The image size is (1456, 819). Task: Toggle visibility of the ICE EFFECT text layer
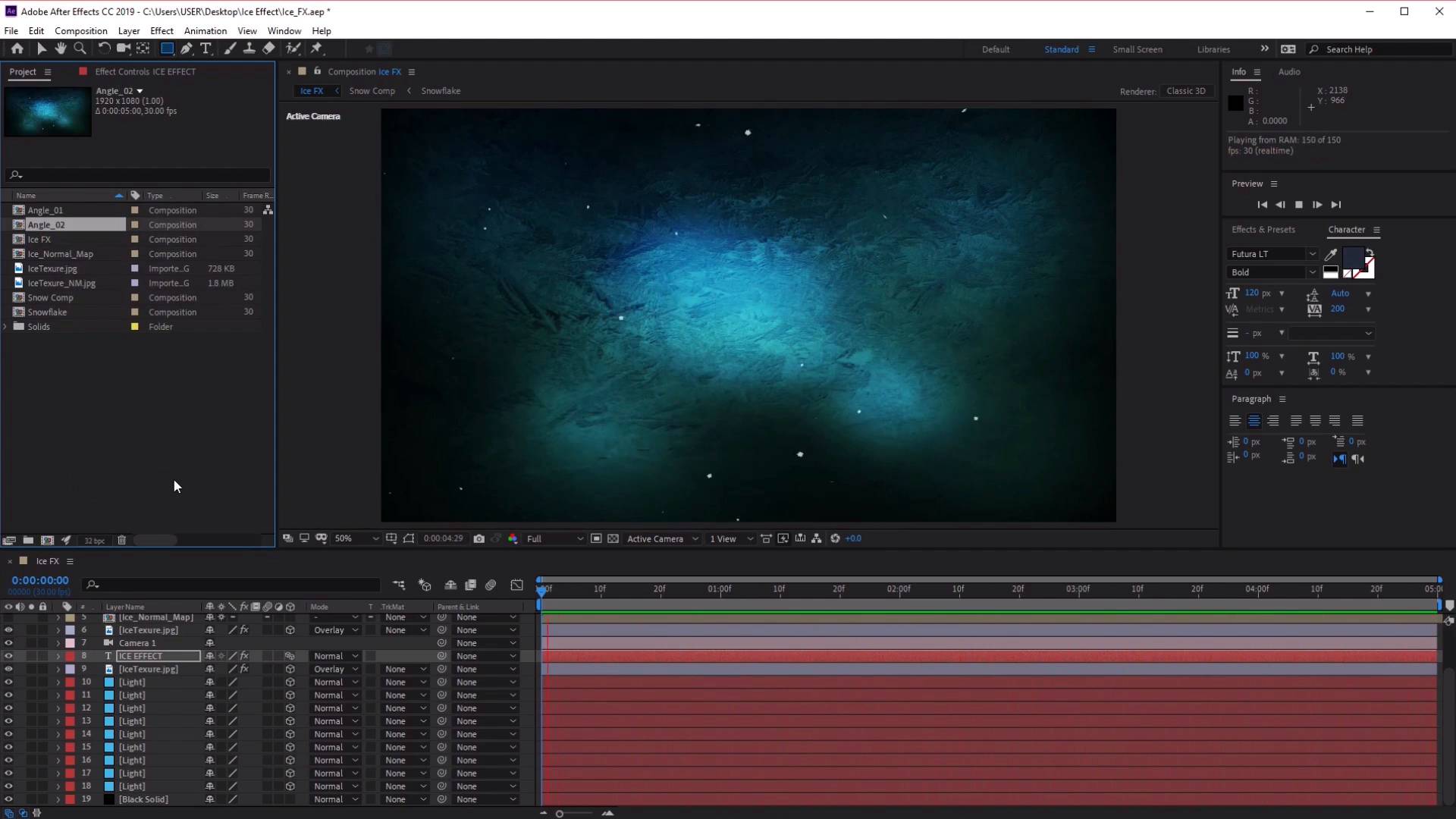click(x=8, y=655)
